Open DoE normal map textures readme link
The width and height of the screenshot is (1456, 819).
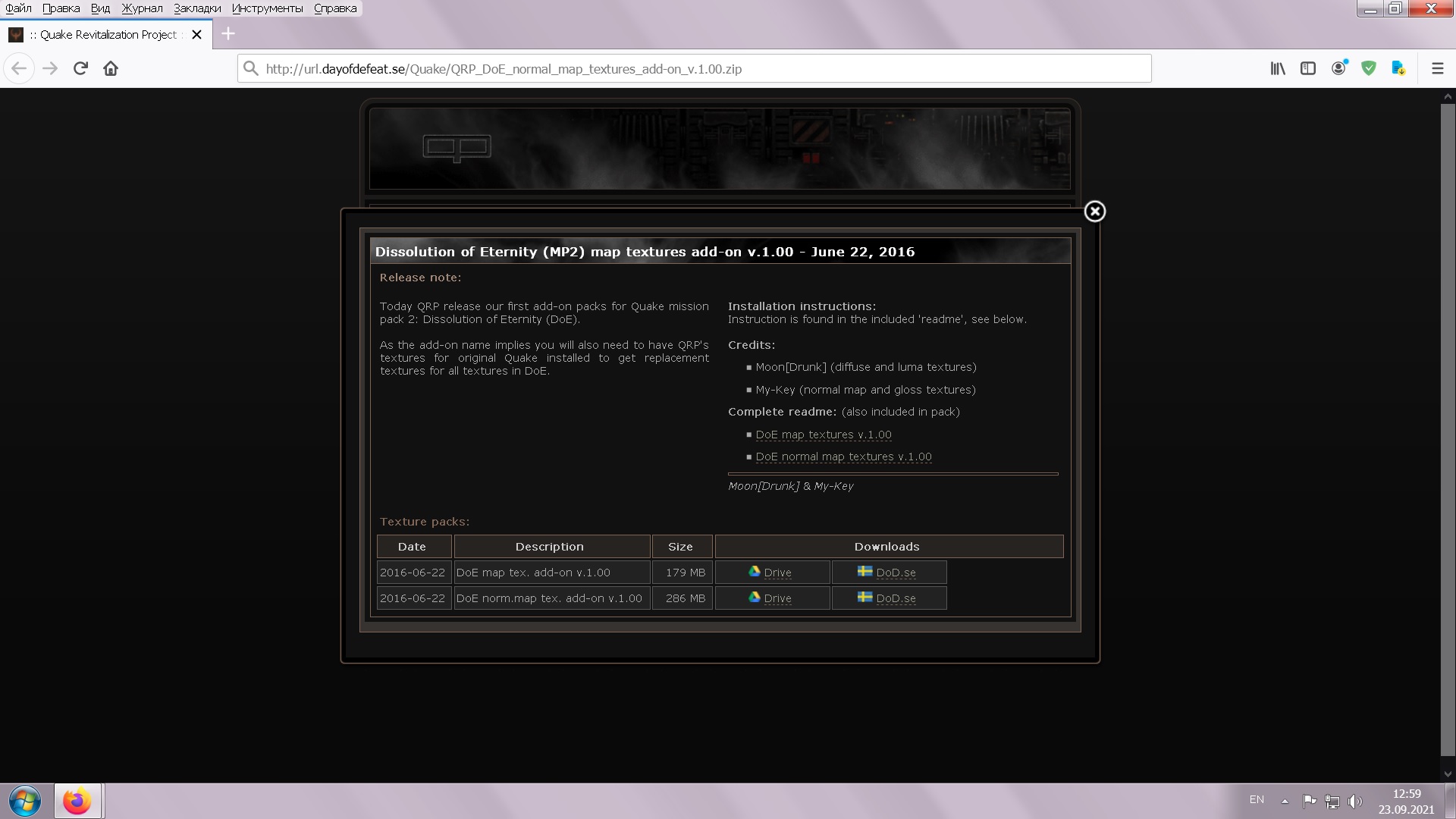[843, 457]
